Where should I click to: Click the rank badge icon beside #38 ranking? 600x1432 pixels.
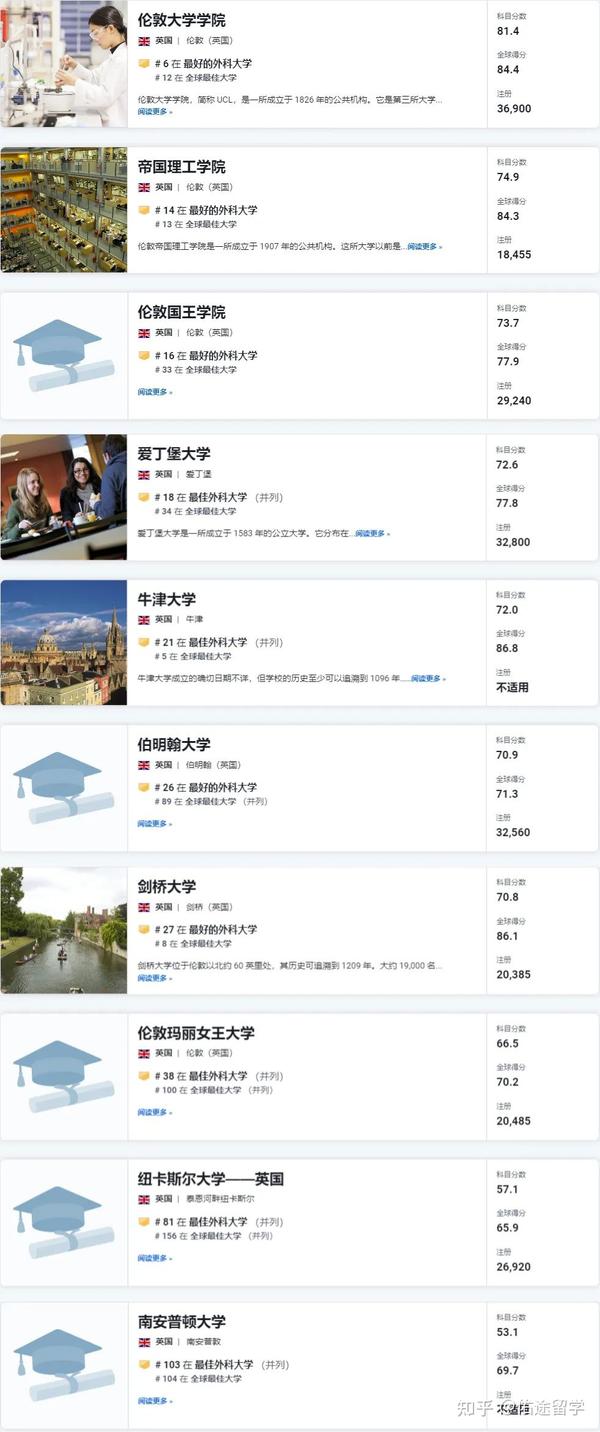click(x=144, y=1076)
